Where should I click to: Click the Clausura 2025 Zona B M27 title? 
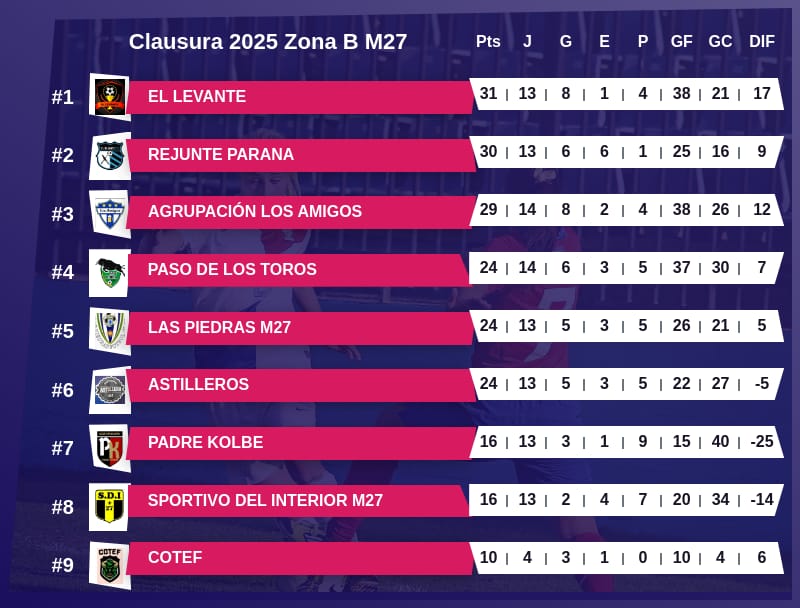(268, 42)
